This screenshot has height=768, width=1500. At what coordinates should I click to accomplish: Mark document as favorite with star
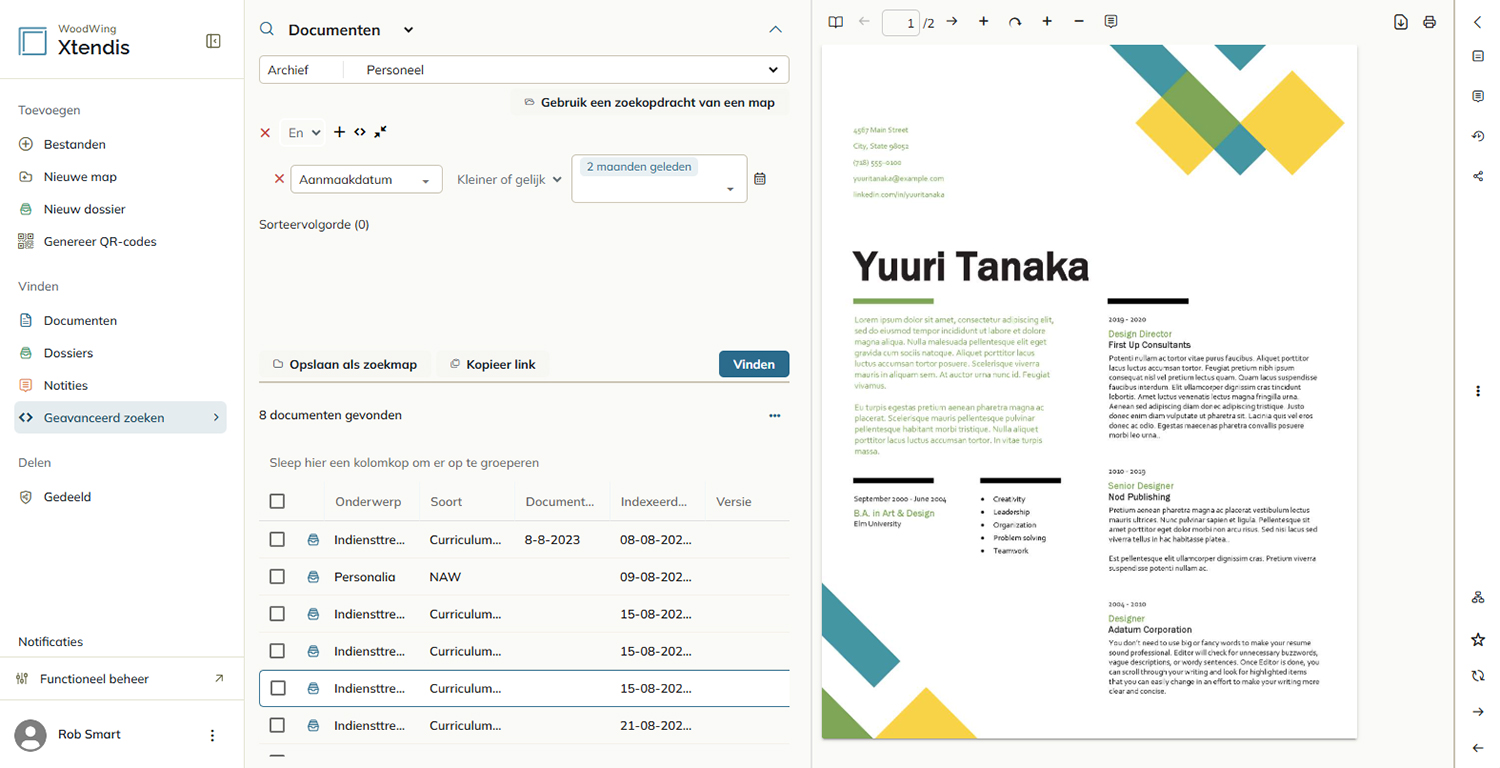pos(1478,640)
